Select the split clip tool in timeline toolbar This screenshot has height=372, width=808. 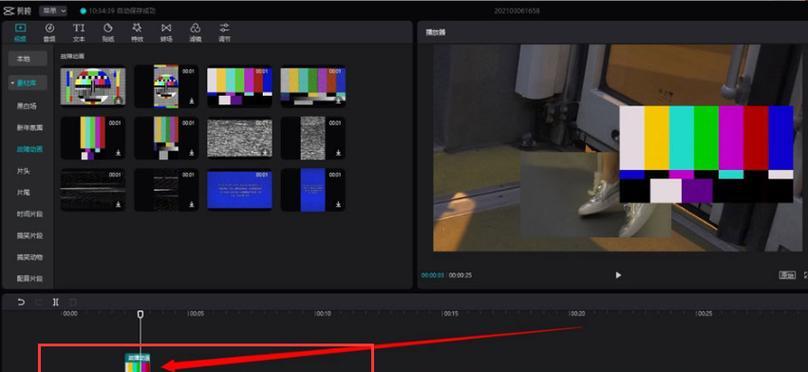[55, 302]
